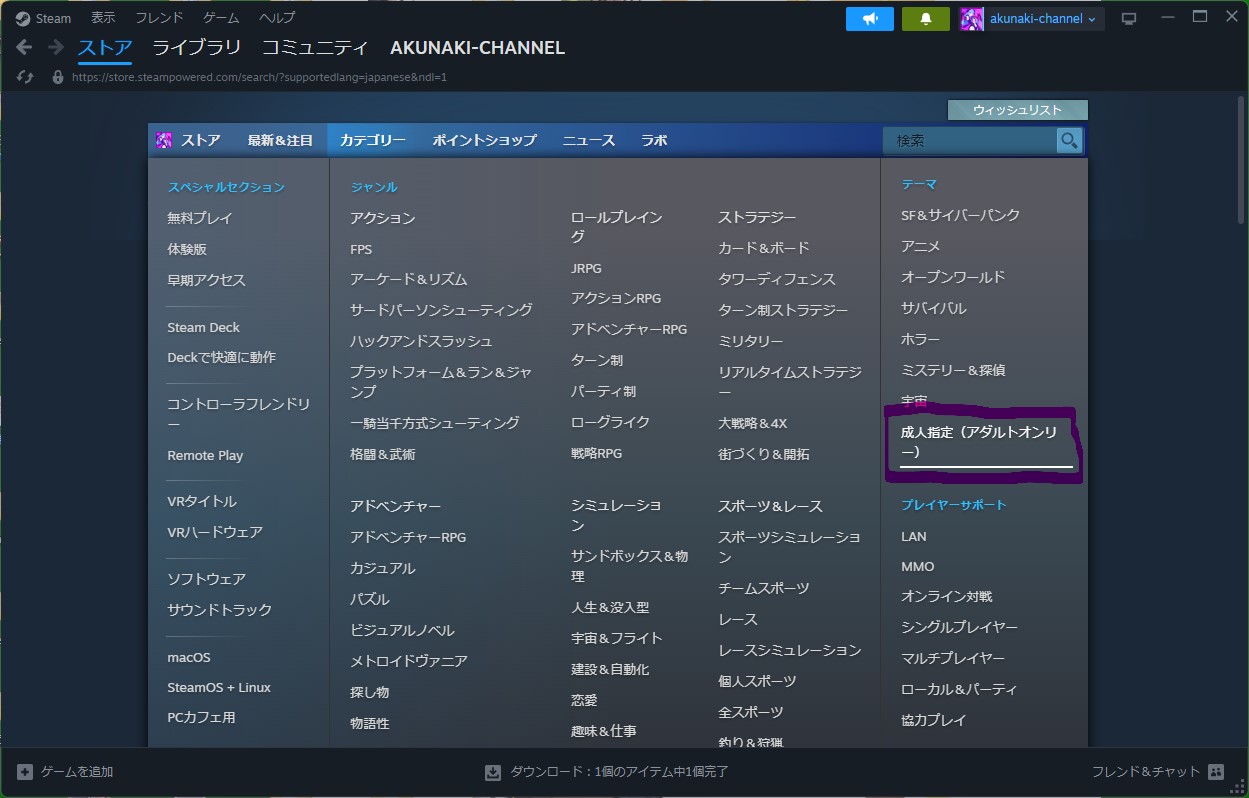Open notifications via the green bell icon
The width and height of the screenshot is (1249, 798).
pos(926,19)
